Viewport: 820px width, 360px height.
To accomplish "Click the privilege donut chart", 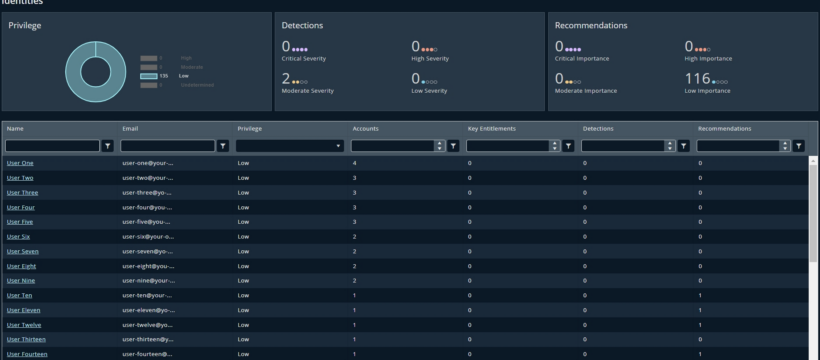I will [96, 72].
